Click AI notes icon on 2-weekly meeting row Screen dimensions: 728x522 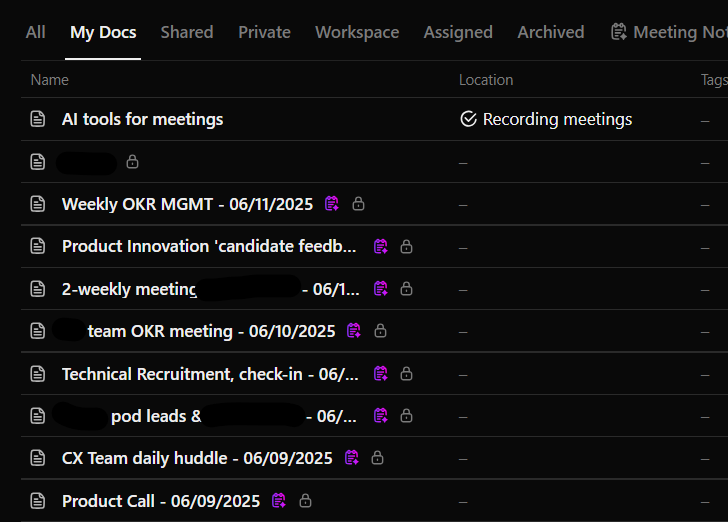point(381,288)
